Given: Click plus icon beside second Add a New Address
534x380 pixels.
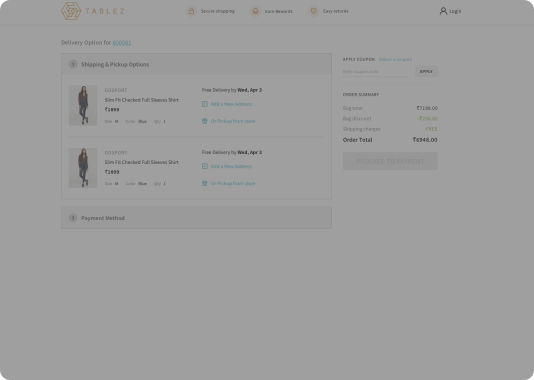Looking at the screenshot, I should 205,166.
